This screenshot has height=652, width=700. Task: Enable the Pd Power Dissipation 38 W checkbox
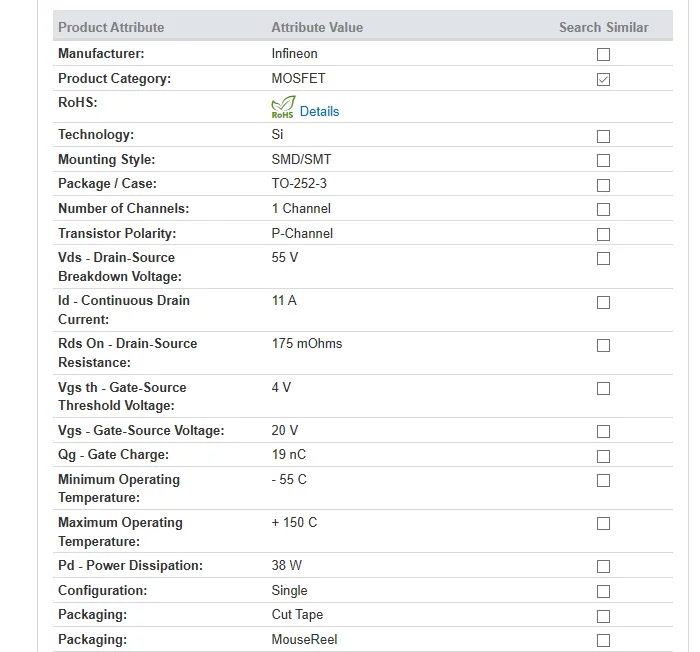click(603, 566)
